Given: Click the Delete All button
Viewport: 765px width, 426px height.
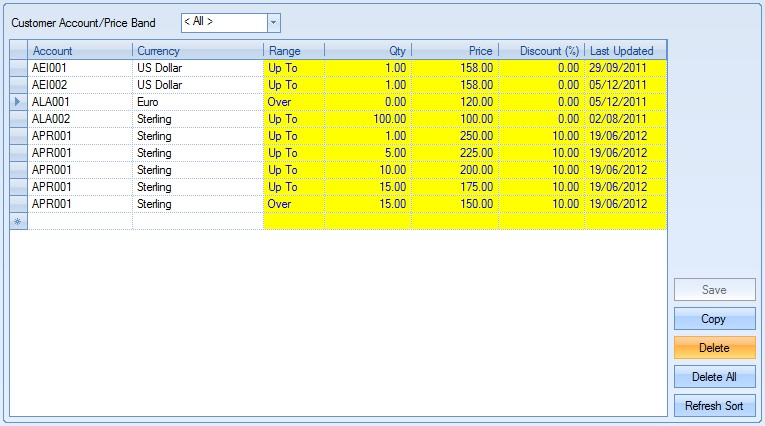Looking at the screenshot, I should pyautogui.click(x=714, y=377).
